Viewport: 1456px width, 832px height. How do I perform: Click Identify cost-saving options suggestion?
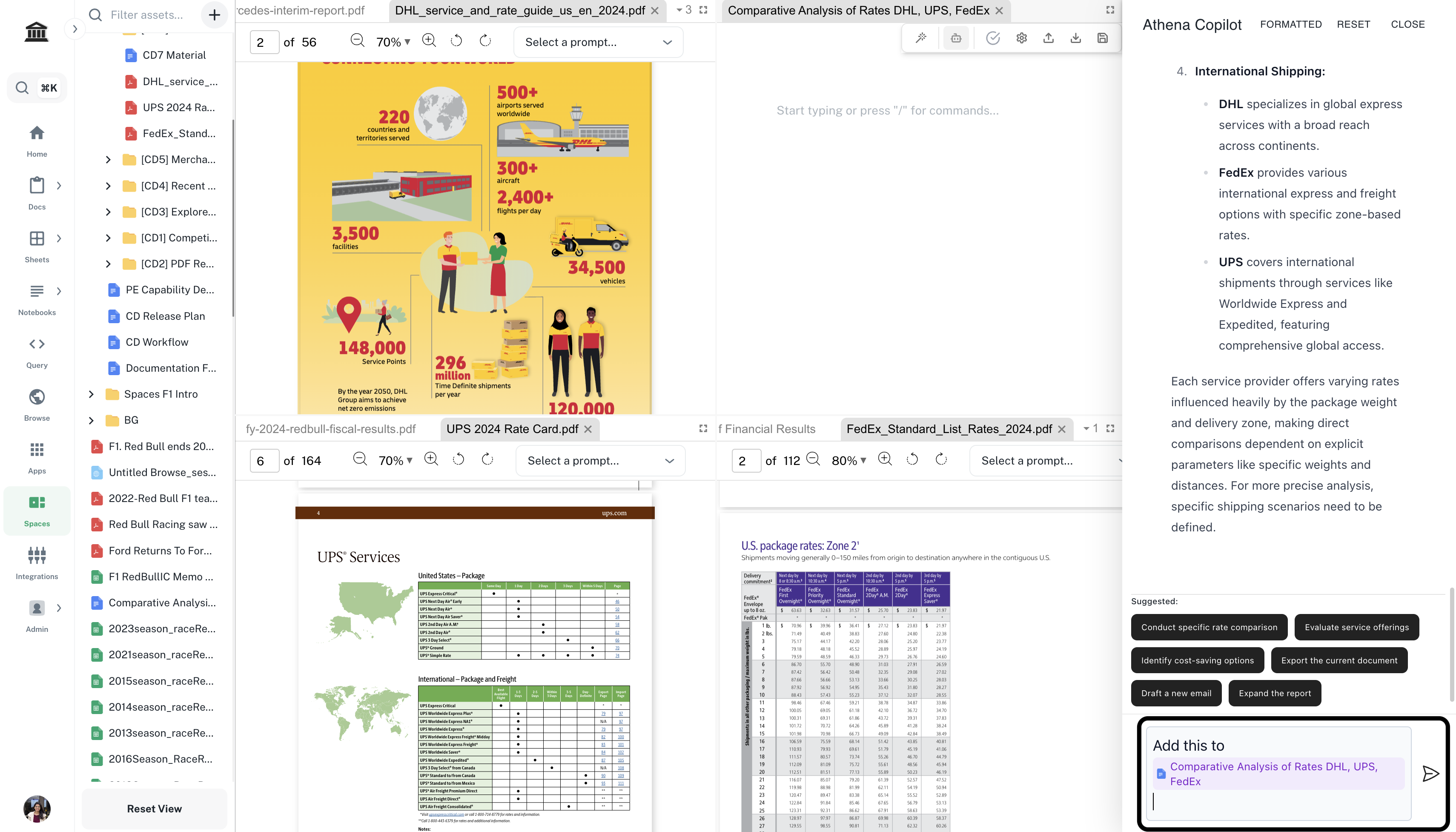coord(1197,660)
